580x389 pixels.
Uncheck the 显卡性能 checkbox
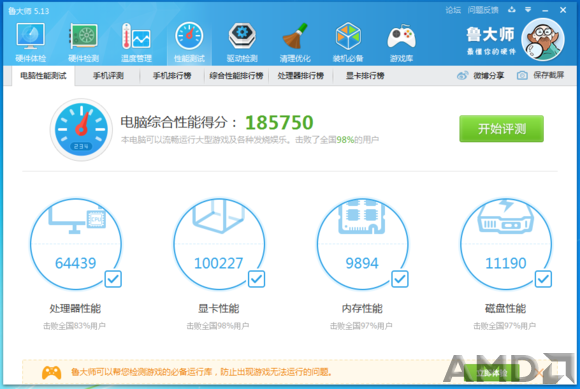(x=256, y=279)
